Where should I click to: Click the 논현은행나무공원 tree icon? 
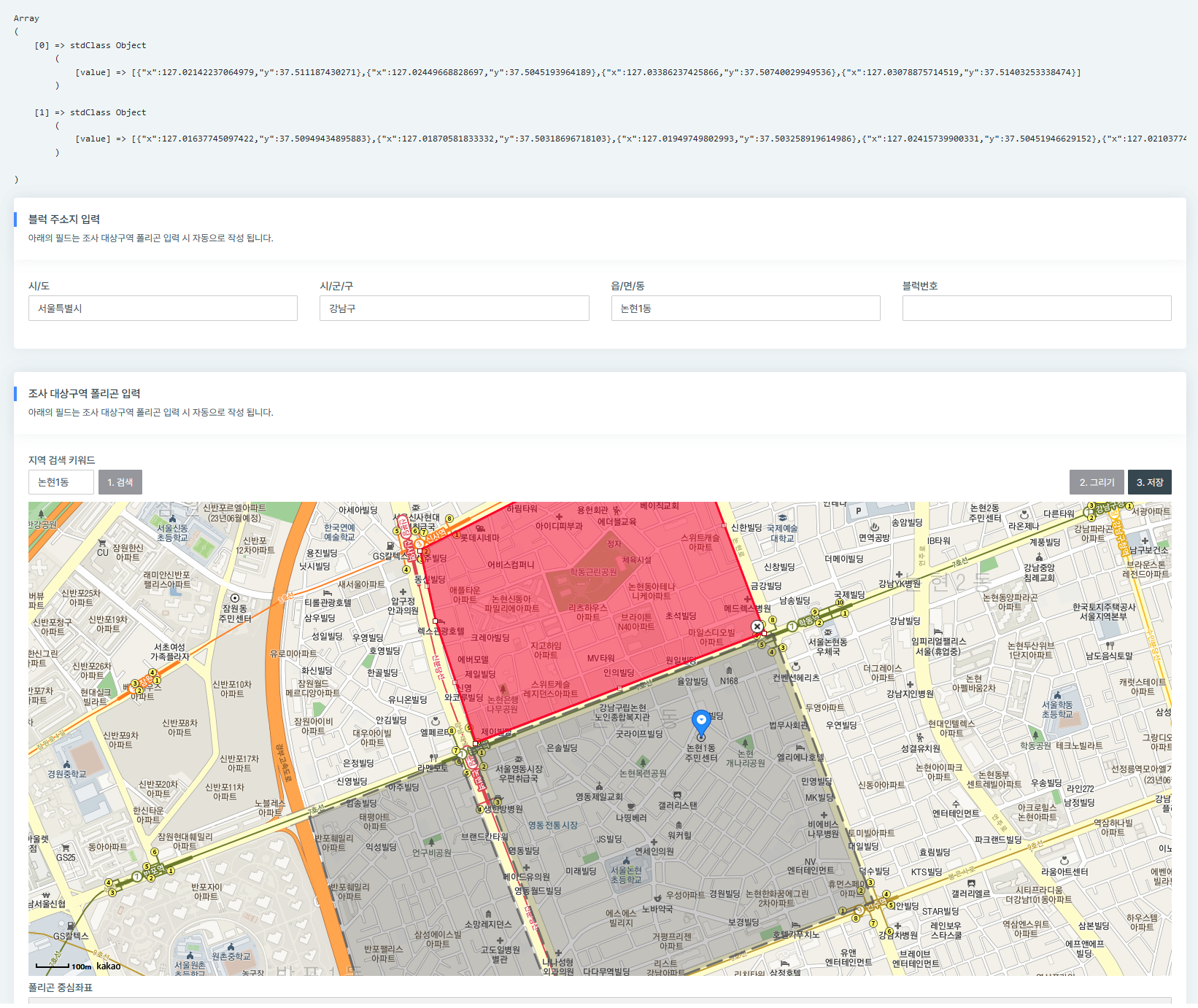(x=502, y=689)
